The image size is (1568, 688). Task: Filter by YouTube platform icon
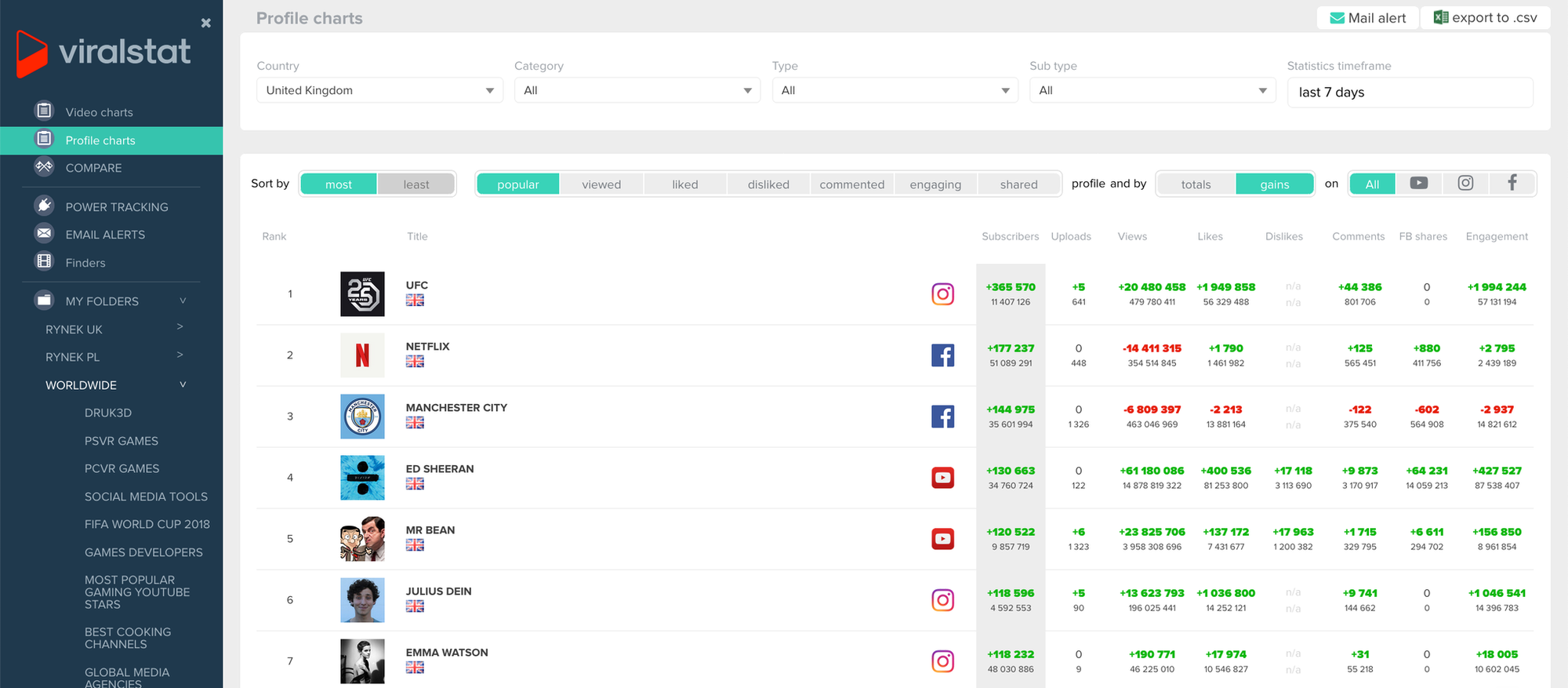1418,183
